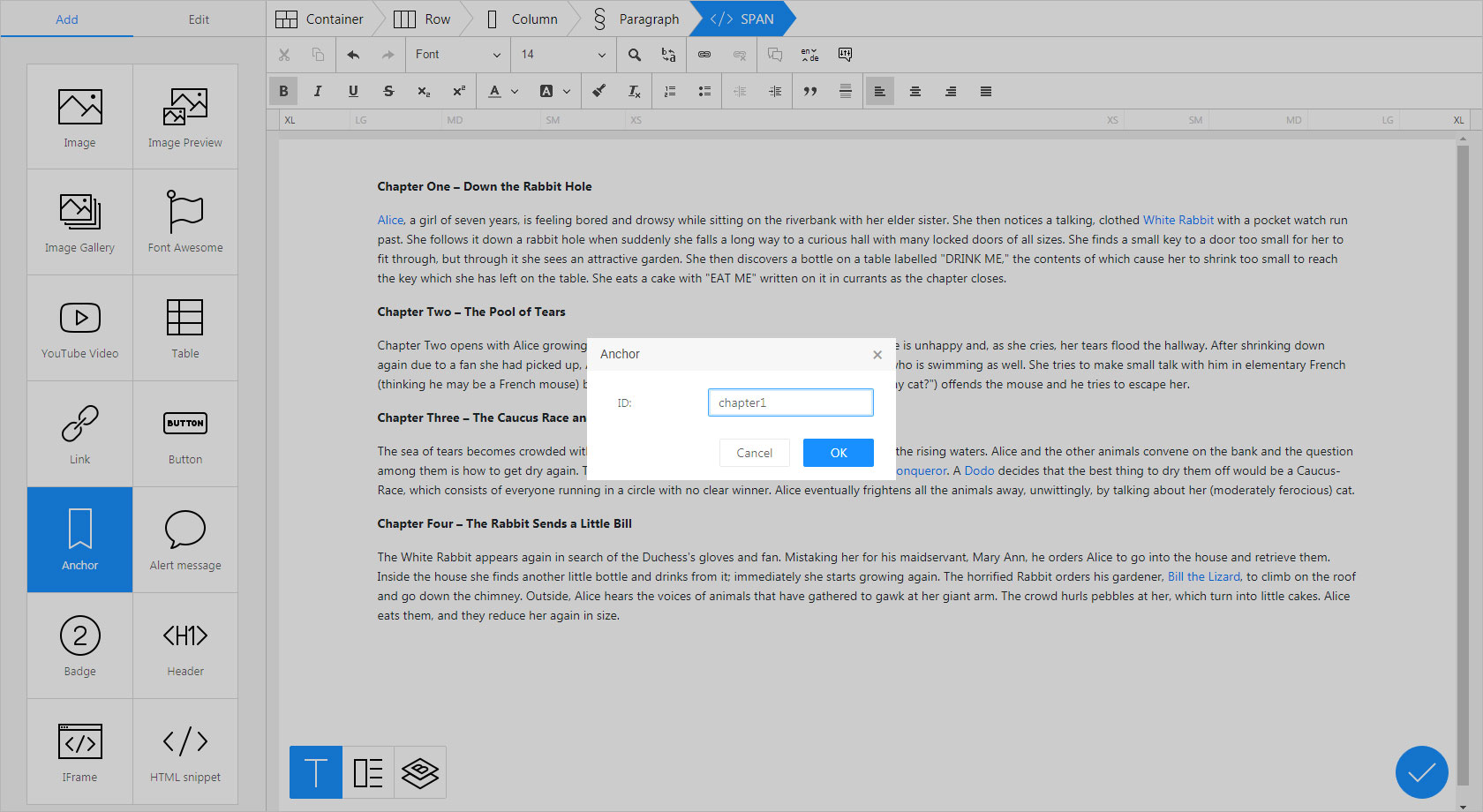
Task: Apply block quote formatting
Action: [810, 91]
